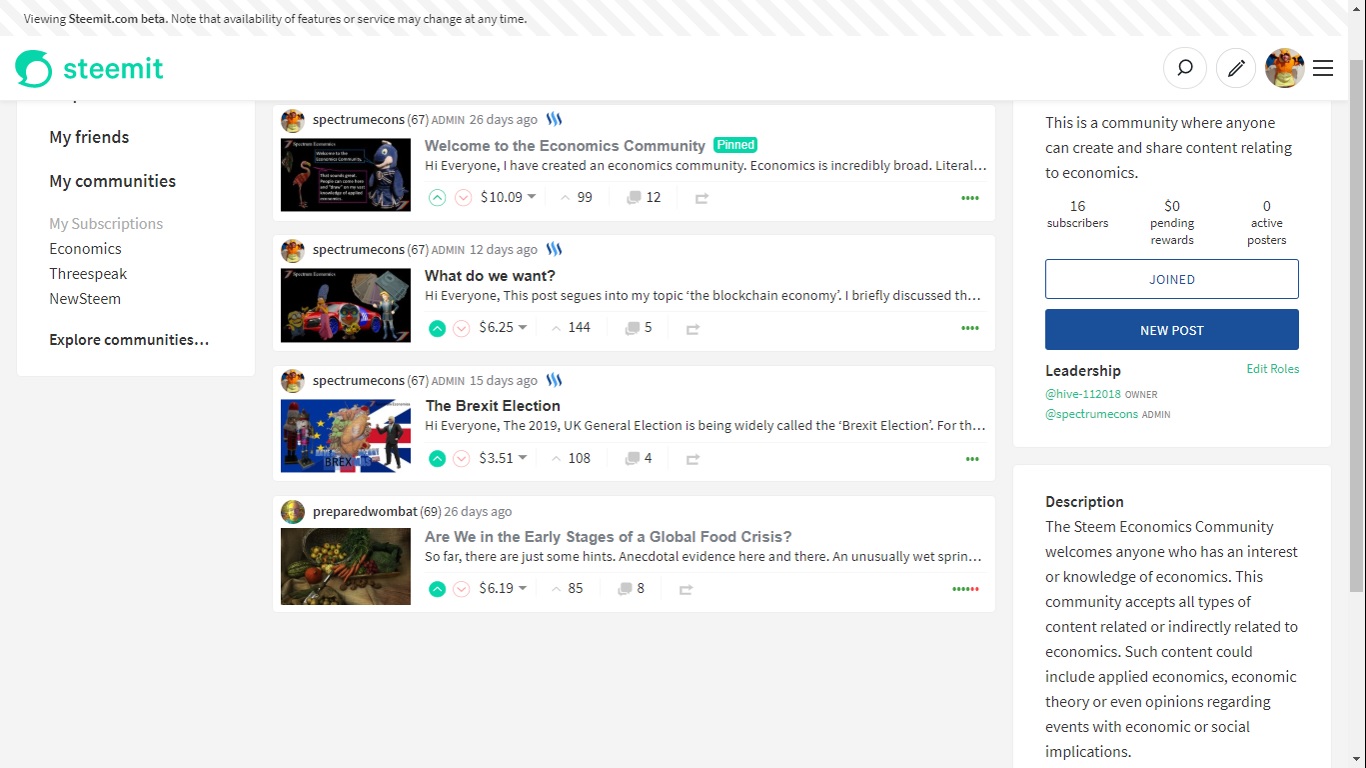Upvote the Welcome to the Economics Community post
This screenshot has height=768, width=1366.
point(437,198)
